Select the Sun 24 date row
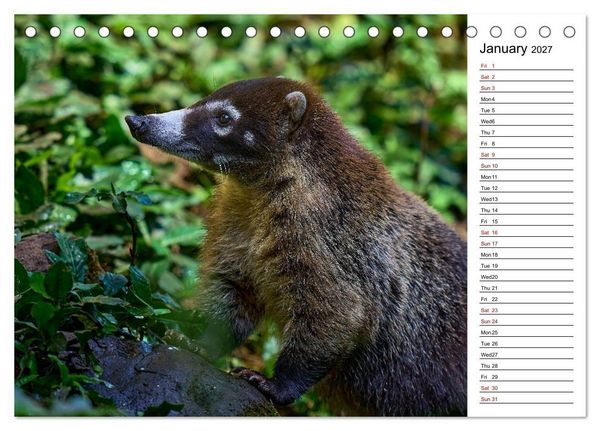Image resolution: width=600 pixels, height=431 pixels. pyautogui.click(x=527, y=321)
